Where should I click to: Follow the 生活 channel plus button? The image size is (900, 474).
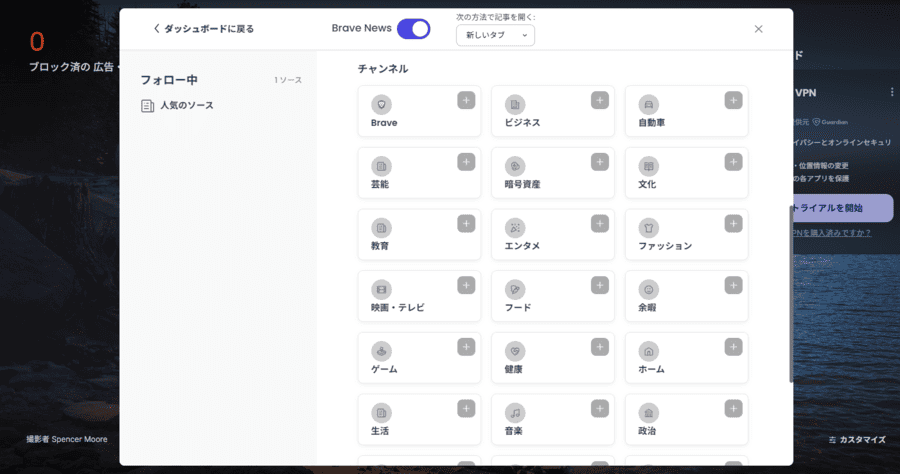[466, 409]
